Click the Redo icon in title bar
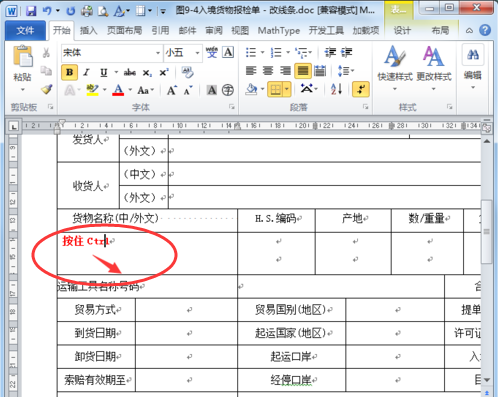498x397 pixels. pos(71,11)
